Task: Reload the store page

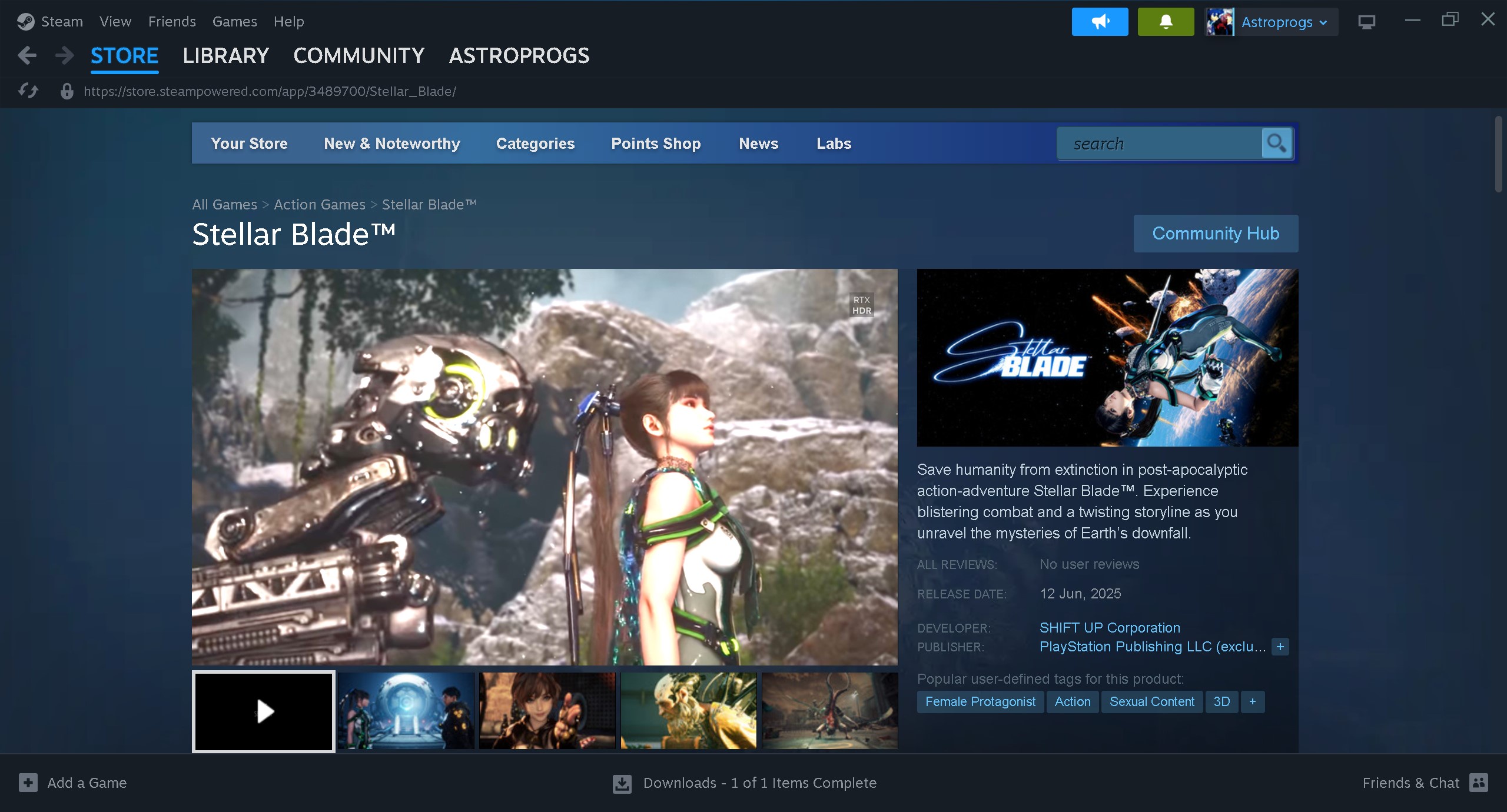Action: [28, 91]
